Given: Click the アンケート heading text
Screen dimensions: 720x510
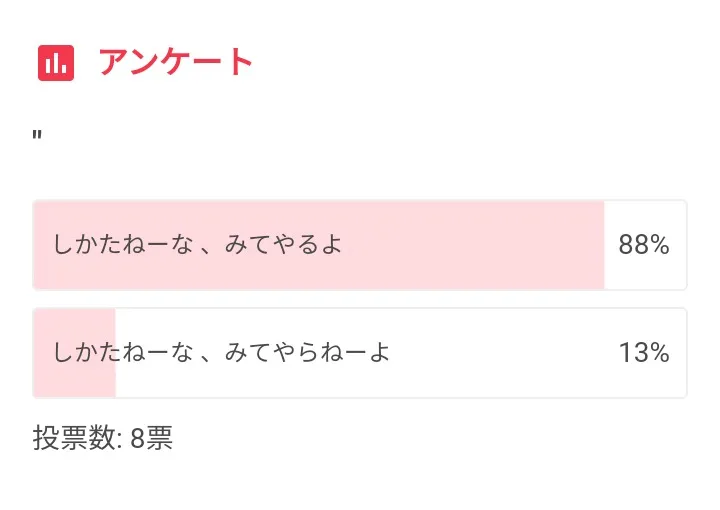Looking at the screenshot, I should [x=176, y=62].
